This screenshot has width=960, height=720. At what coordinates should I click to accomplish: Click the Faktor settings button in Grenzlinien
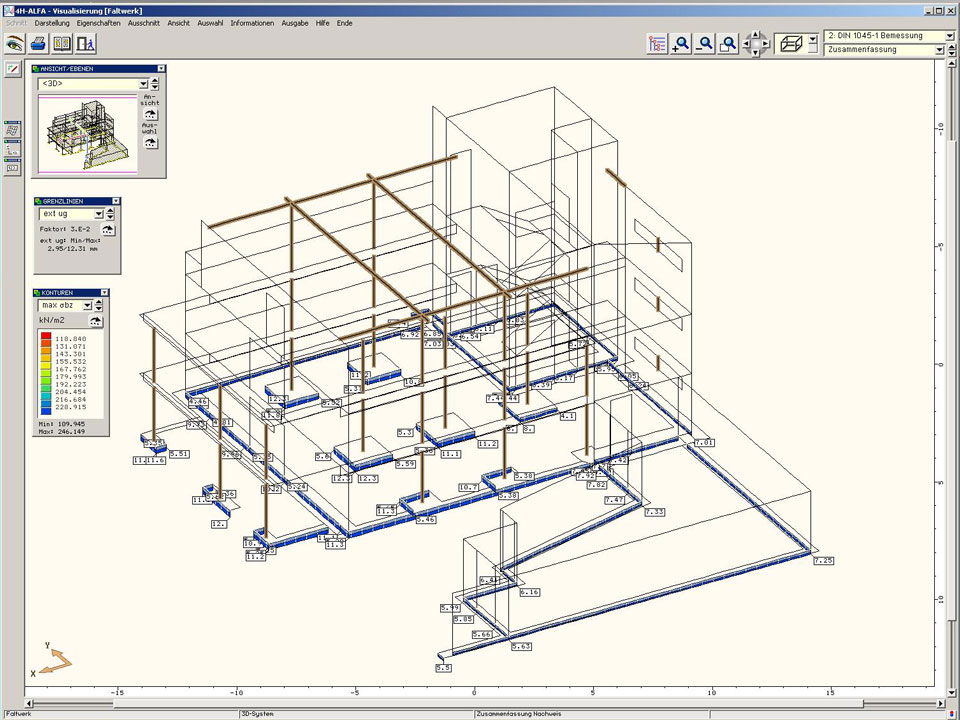pyautogui.click(x=108, y=229)
